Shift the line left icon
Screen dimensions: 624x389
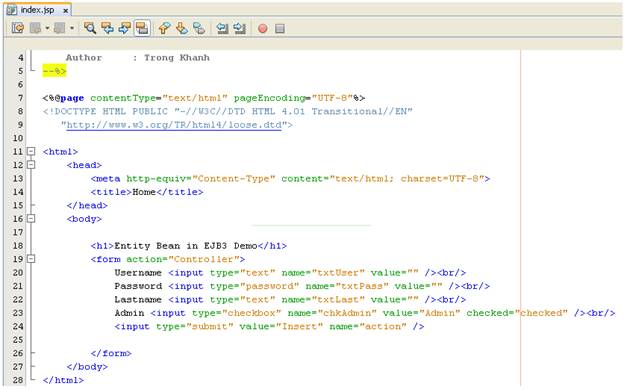click(x=222, y=28)
